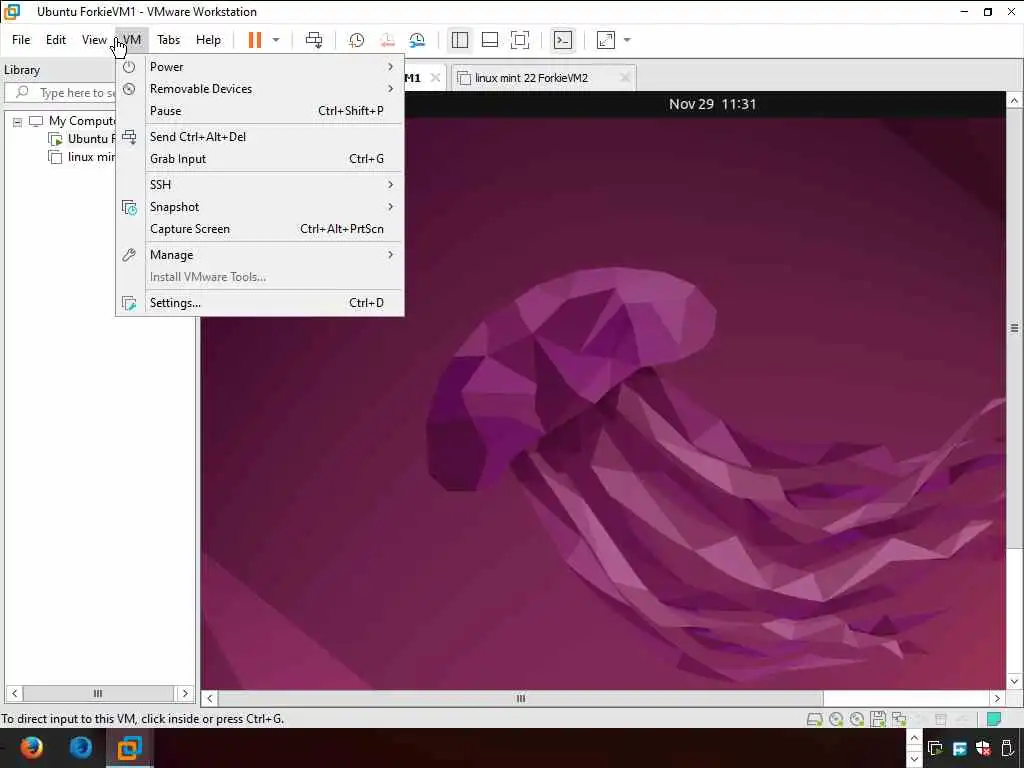Click the VM view vertical scrollbar thumb
Image resolution: width=1024 pixels, height=768 pixels.
point(1014,328)
